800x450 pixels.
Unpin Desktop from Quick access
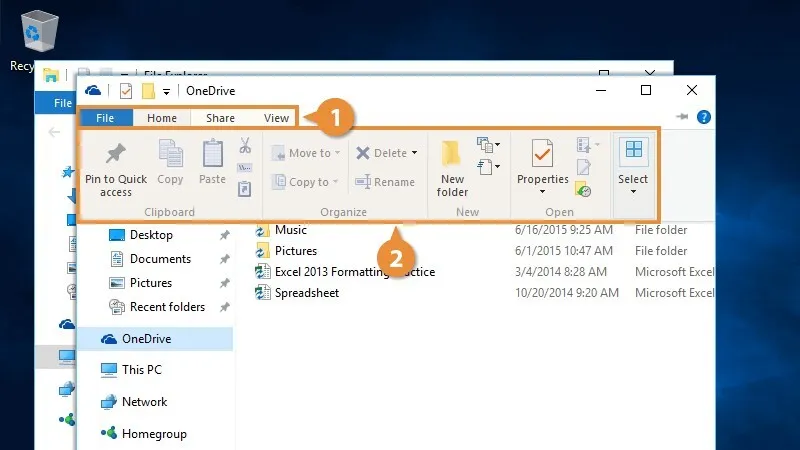[224, 235]
